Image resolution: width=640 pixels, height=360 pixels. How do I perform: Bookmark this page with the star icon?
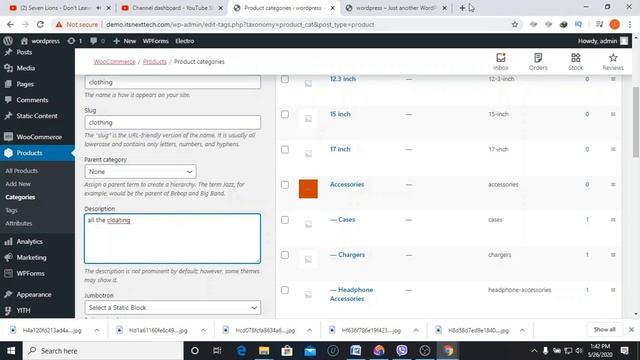pos(515,24)
